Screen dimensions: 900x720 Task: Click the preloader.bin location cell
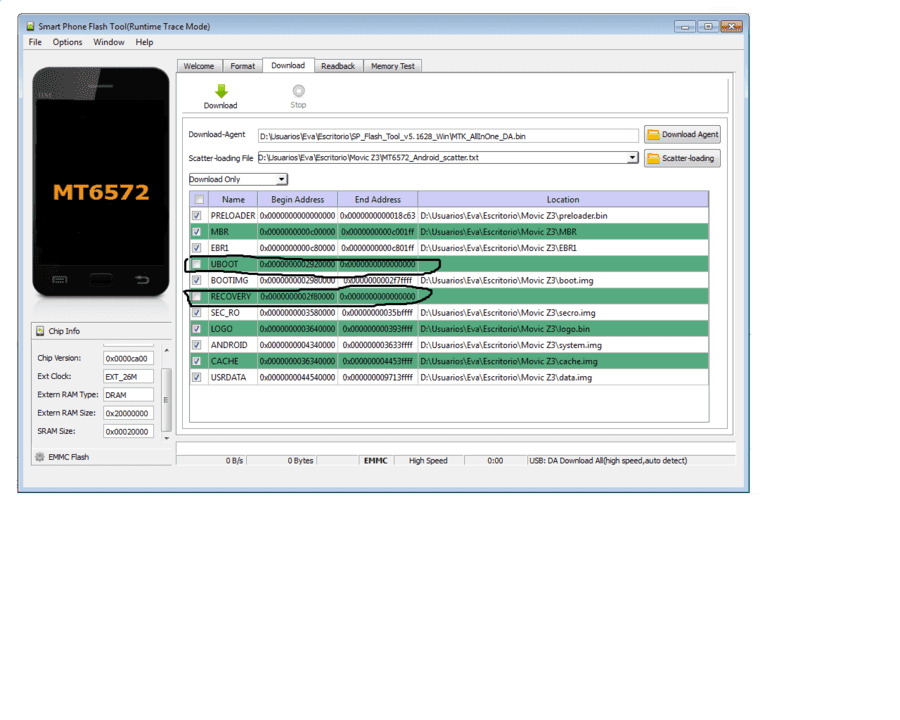562,216
